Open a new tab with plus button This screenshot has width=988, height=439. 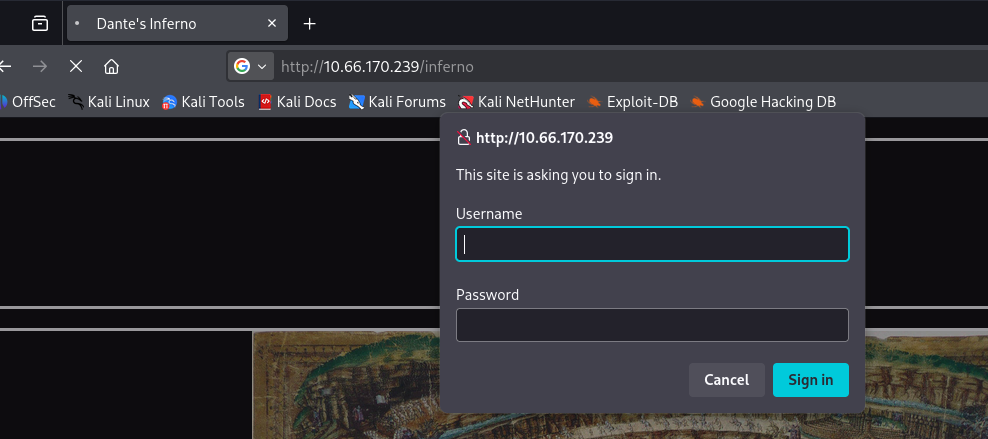[310, 23]
